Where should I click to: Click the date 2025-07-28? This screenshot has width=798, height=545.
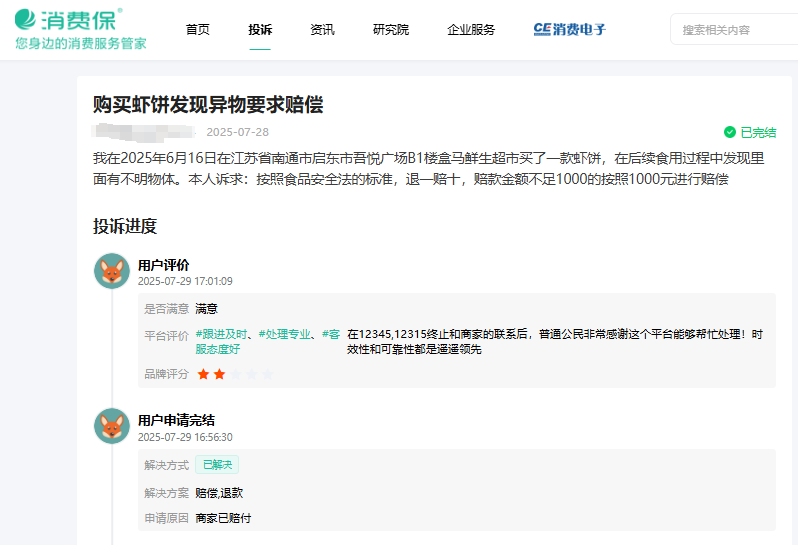[238, 132]
